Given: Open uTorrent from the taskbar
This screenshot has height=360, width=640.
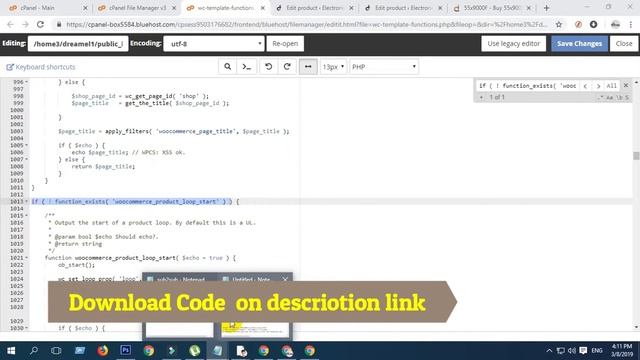Looking at the screenshot, I should tap(195, 351).
